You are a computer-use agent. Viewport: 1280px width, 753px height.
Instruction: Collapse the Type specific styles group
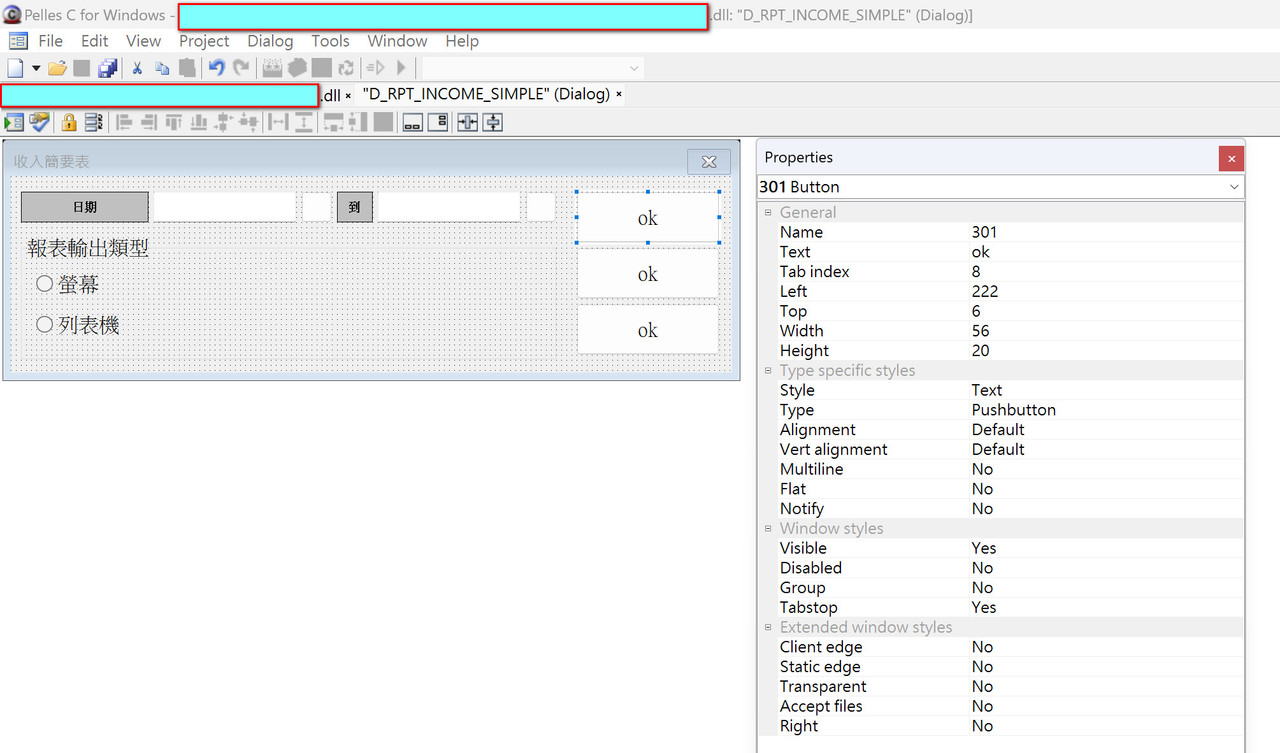768,370
